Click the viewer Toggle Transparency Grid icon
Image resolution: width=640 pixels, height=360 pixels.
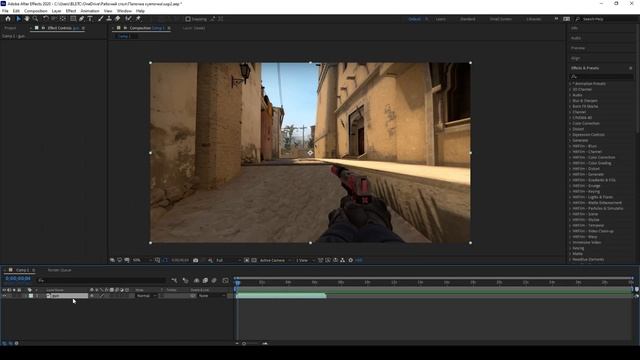(254, 260)
